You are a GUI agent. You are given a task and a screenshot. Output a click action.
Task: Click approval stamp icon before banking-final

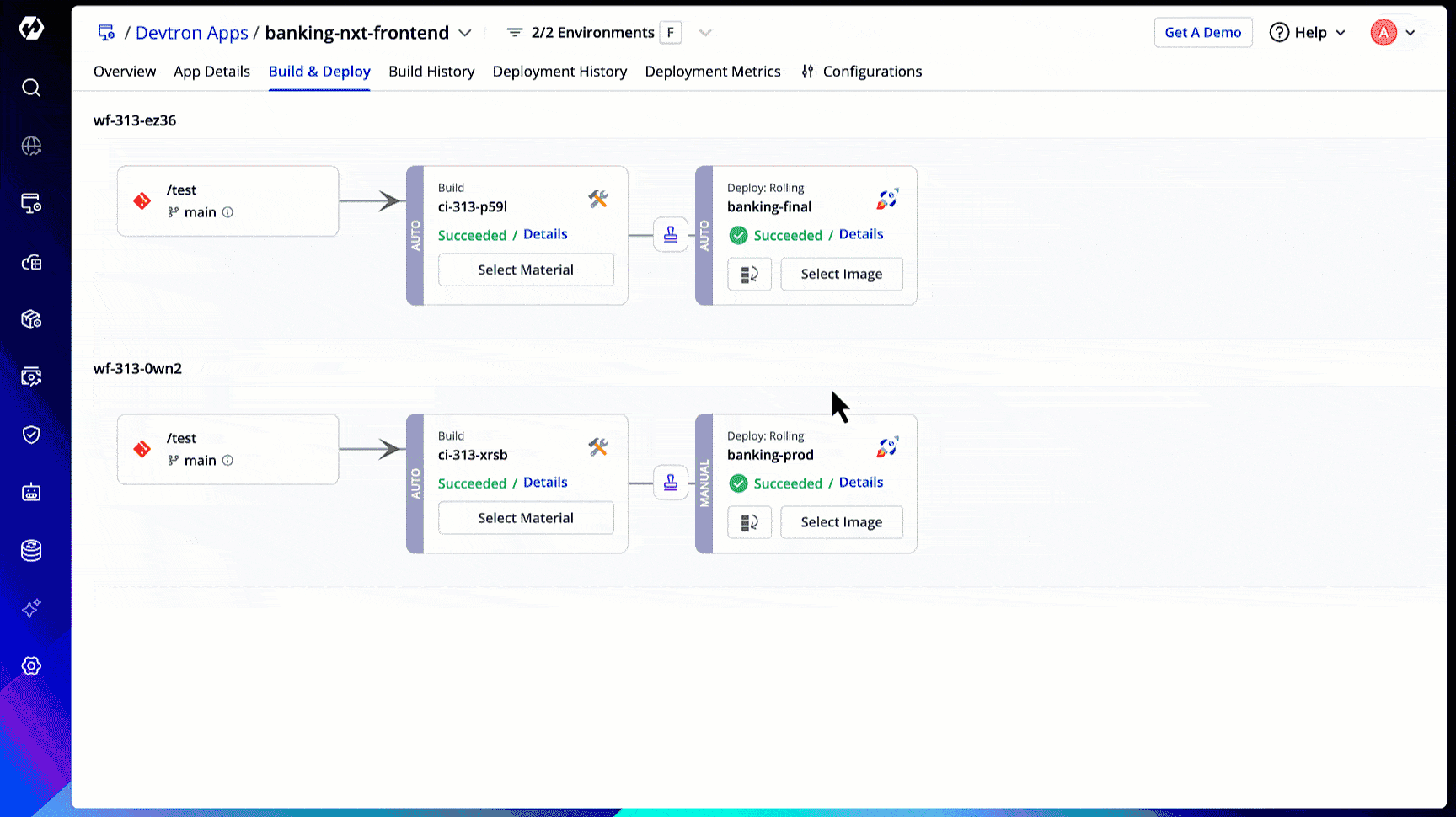671,235
